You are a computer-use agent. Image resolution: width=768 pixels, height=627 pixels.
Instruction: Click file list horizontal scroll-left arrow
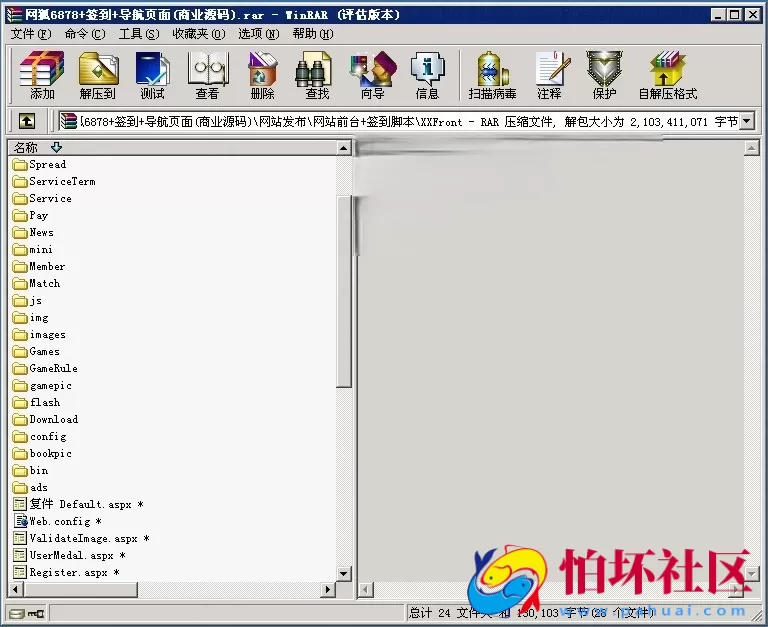pyautogui.click(x=16, y=589)
